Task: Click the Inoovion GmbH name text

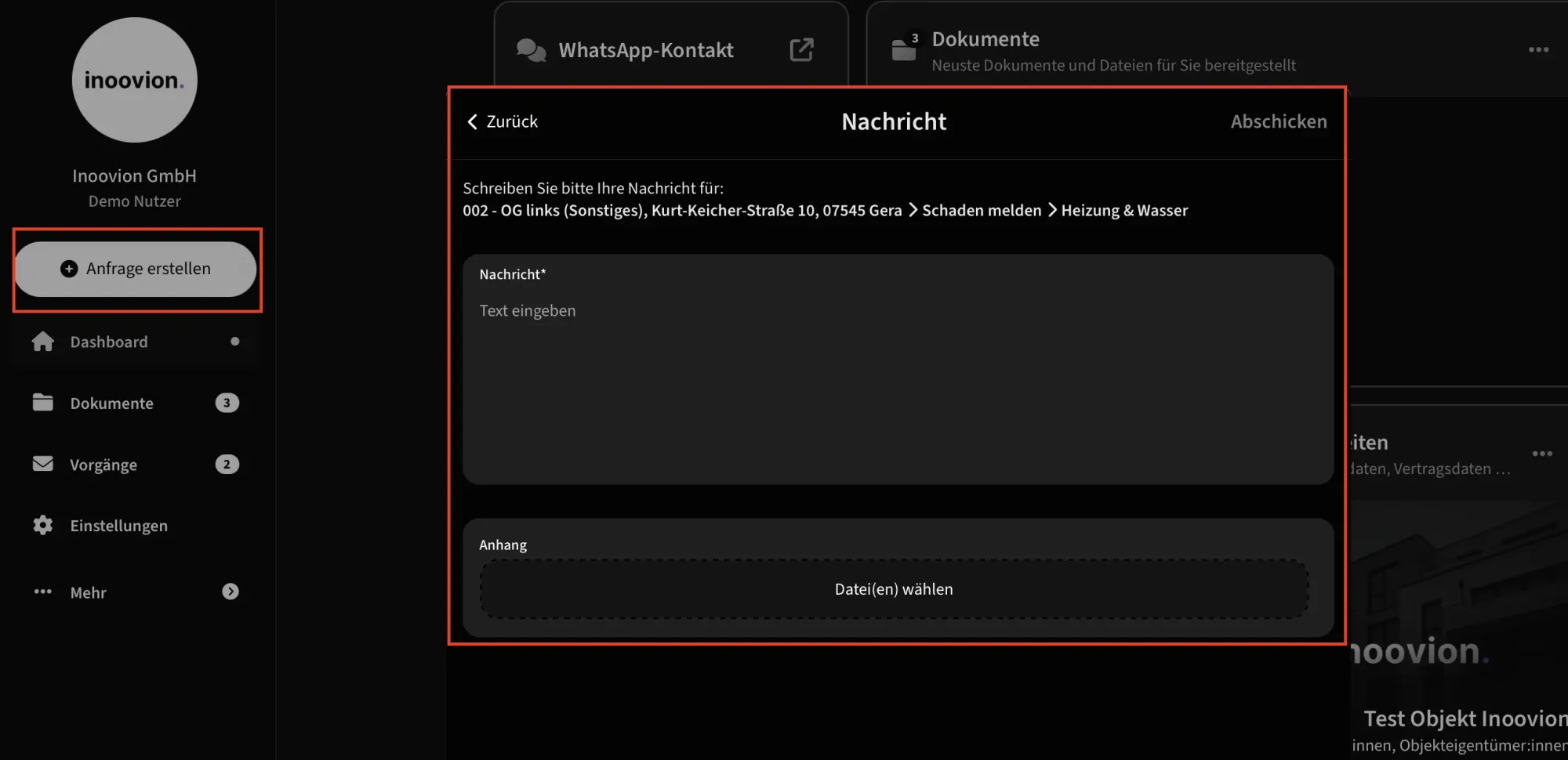Action: pos(135,176)
